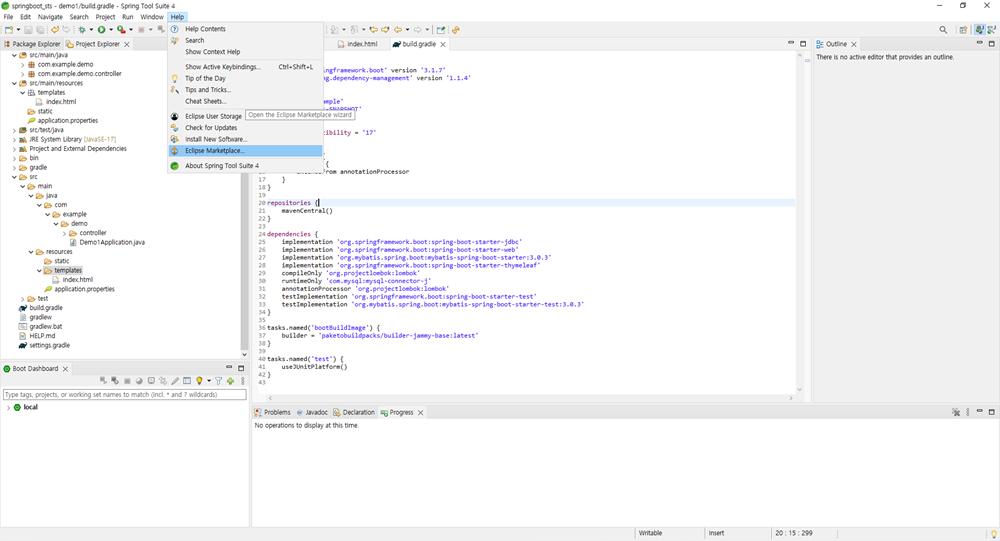Open the Window menu in menu bar

pos(152,17)
